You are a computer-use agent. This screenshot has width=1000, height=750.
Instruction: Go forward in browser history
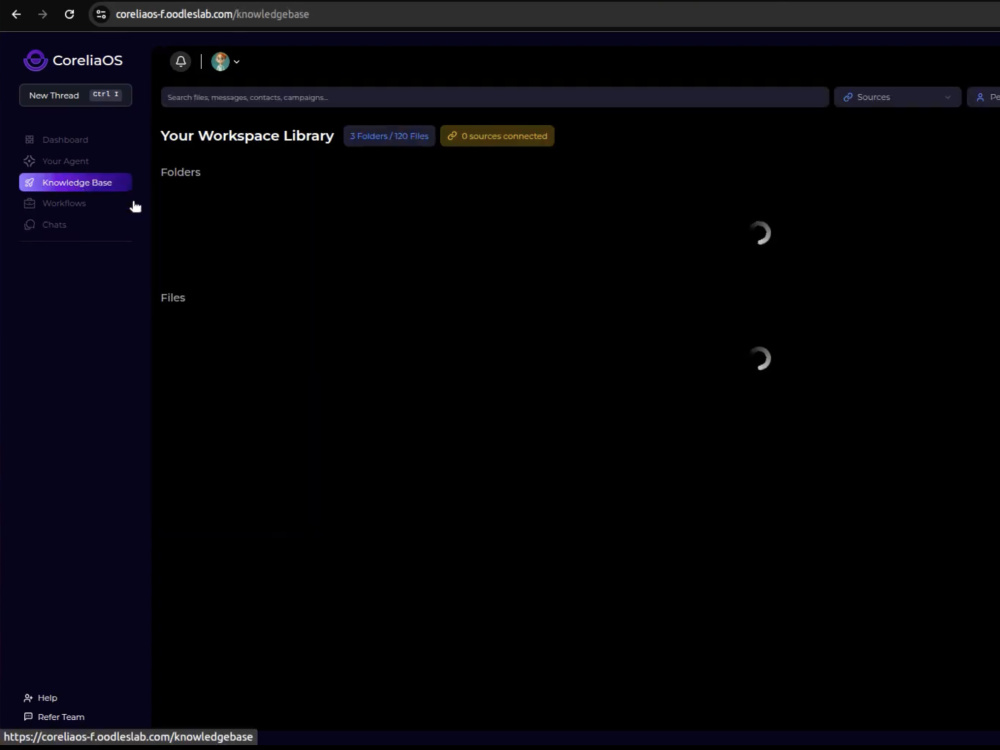point(43,14)
